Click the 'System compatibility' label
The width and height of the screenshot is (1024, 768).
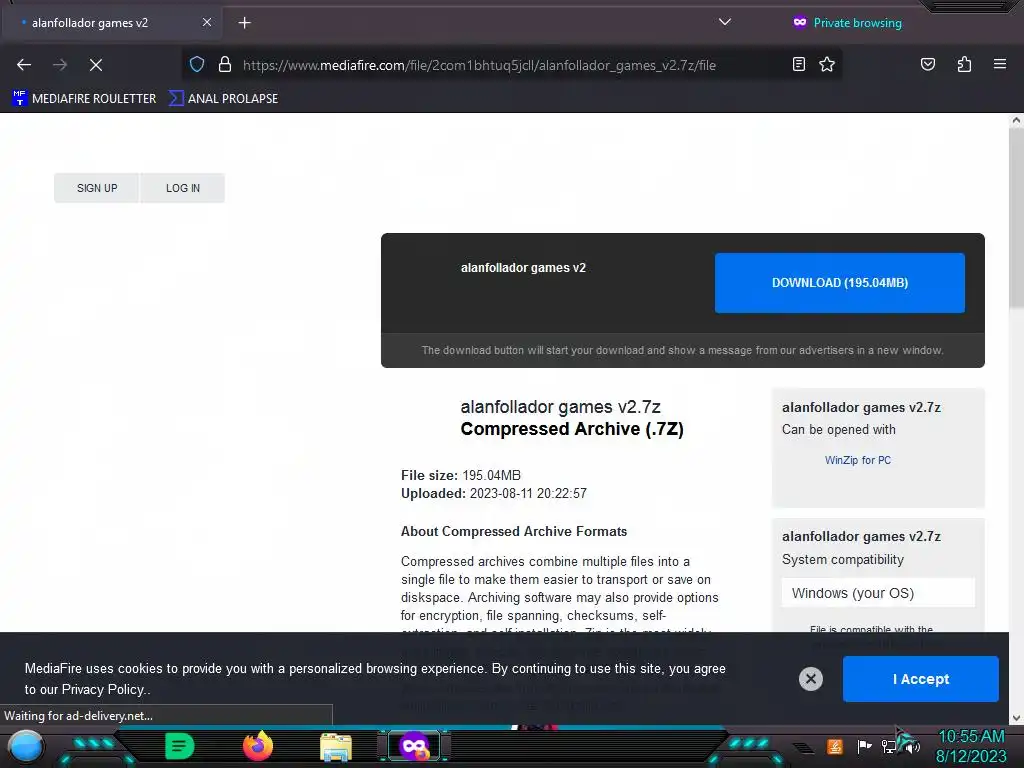[843, 560]
